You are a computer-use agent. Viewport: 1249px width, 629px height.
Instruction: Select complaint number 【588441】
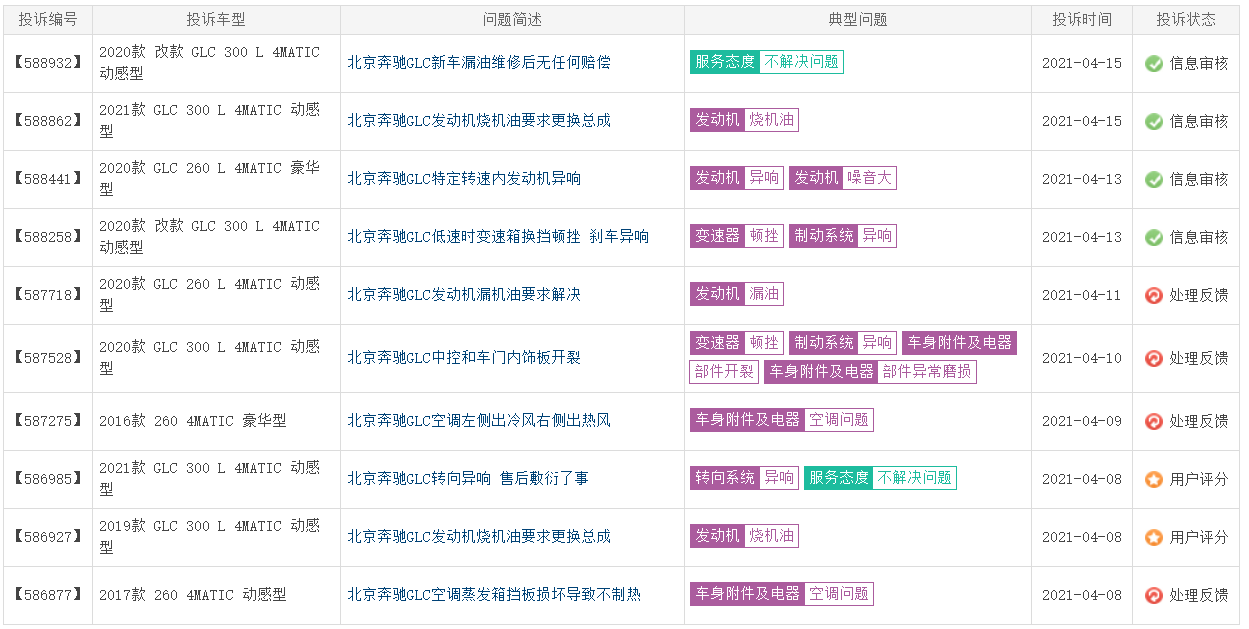tap(47, 179)
